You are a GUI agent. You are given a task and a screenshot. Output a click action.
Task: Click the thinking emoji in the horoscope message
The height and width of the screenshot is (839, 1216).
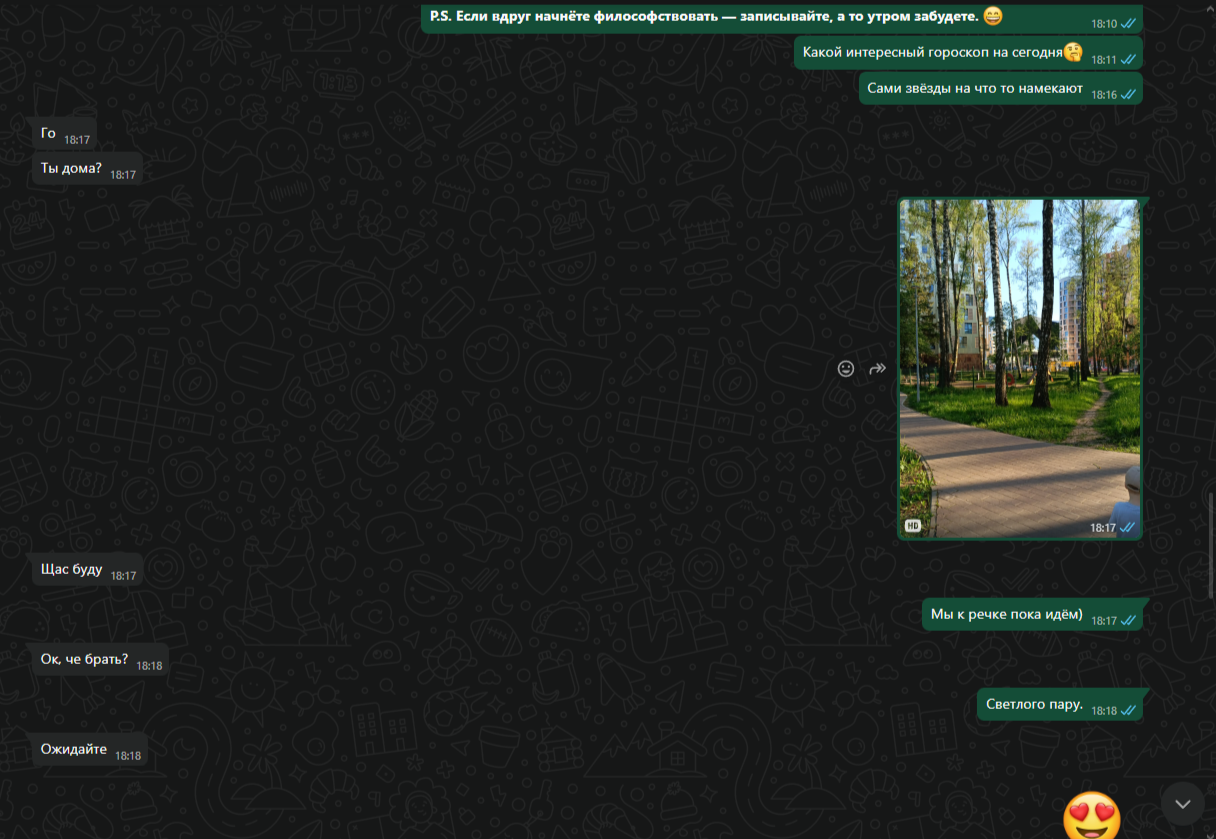pyautogui.click(x=1072, y=52)
